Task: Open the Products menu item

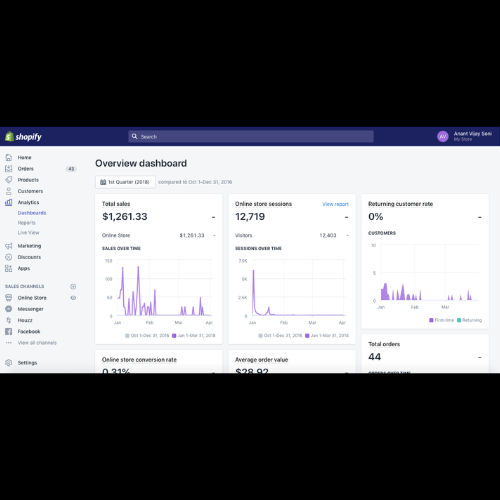Action: (x=28, y=180)
